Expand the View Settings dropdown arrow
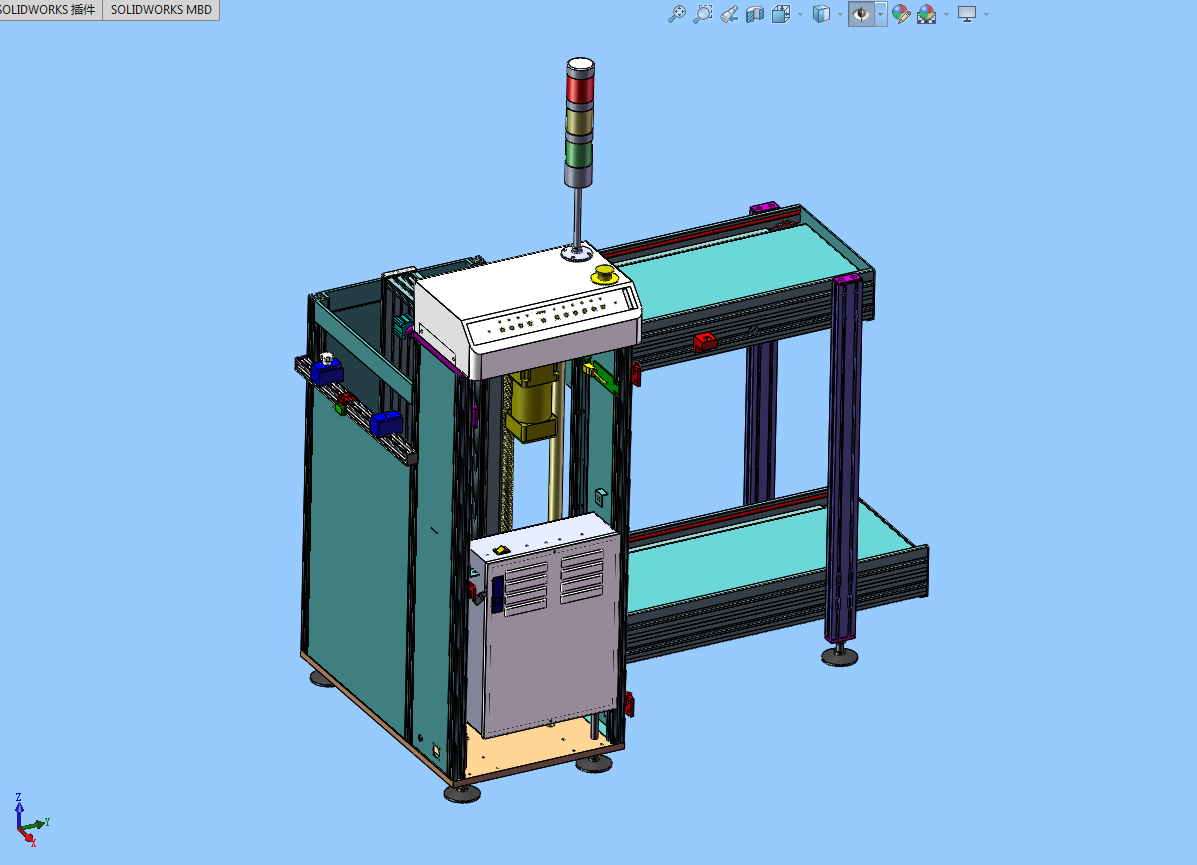Image resolution: width=1197 pixels, height=865 pixels. coord(987,14)
